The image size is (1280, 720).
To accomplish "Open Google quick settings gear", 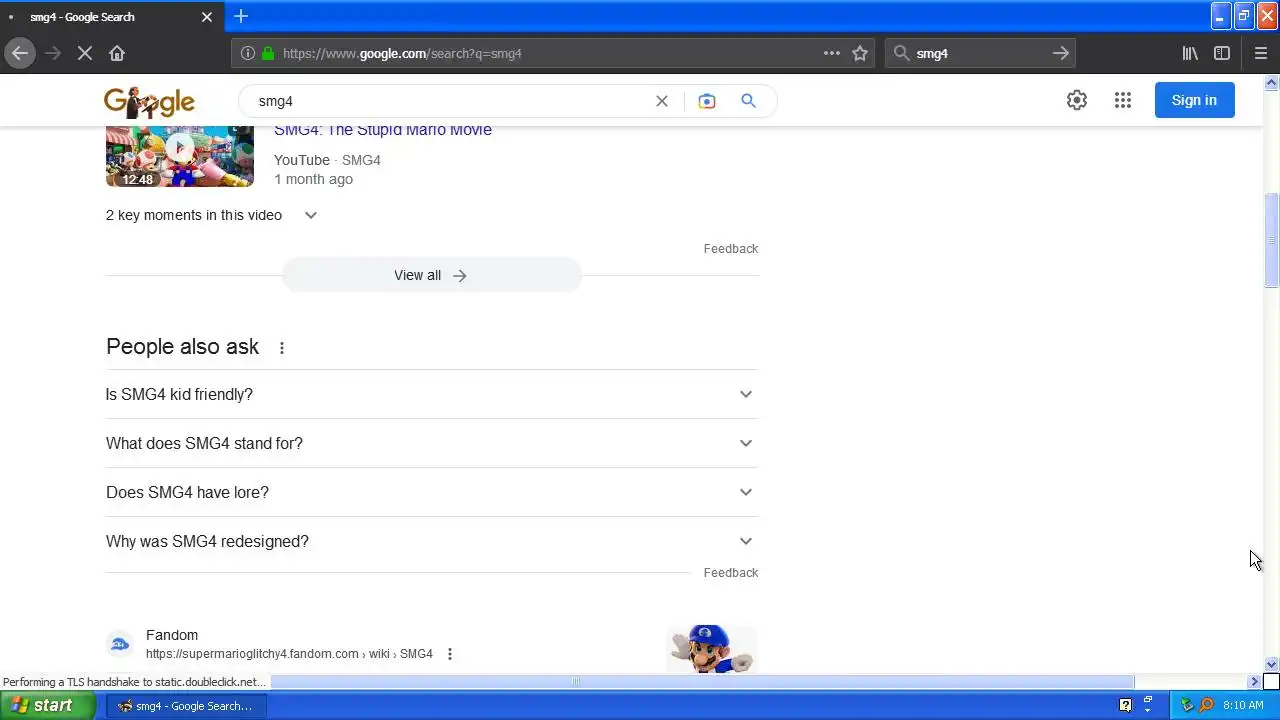I will point(1076,100).
